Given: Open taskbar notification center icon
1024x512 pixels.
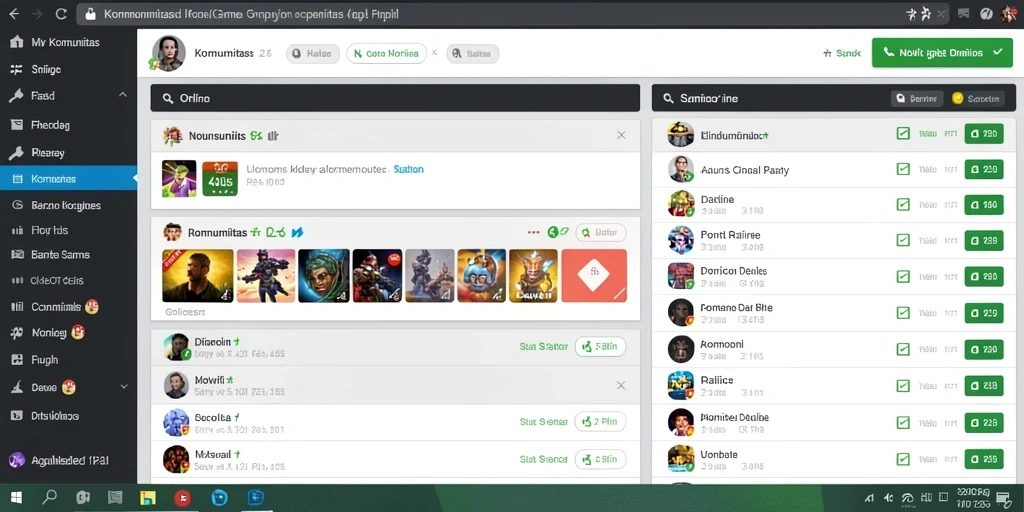Looking at the screenshot, I should pyautogui.click(x=1004, y=499).
